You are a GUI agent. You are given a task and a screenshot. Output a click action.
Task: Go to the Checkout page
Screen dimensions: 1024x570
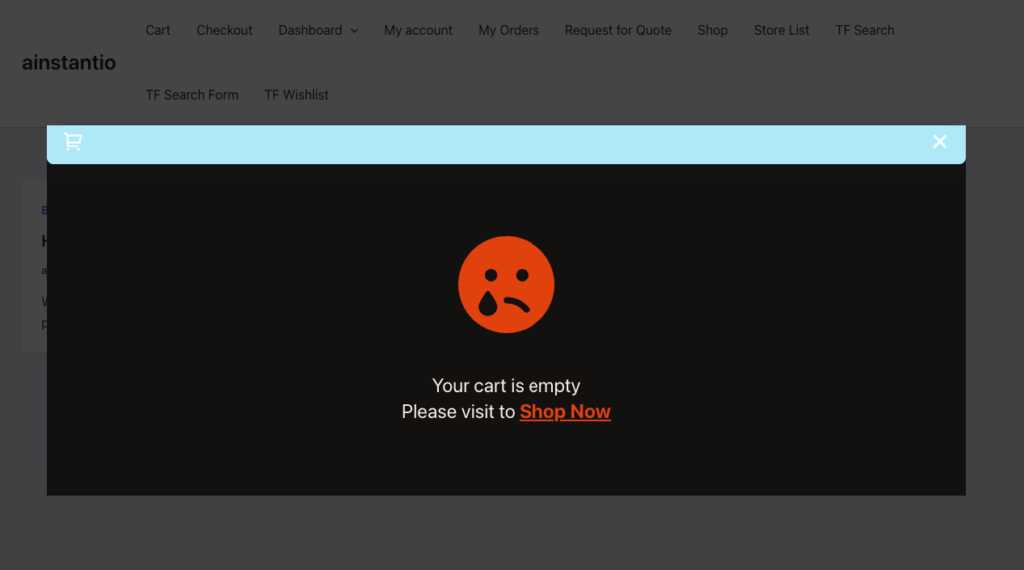click(224, 30)
